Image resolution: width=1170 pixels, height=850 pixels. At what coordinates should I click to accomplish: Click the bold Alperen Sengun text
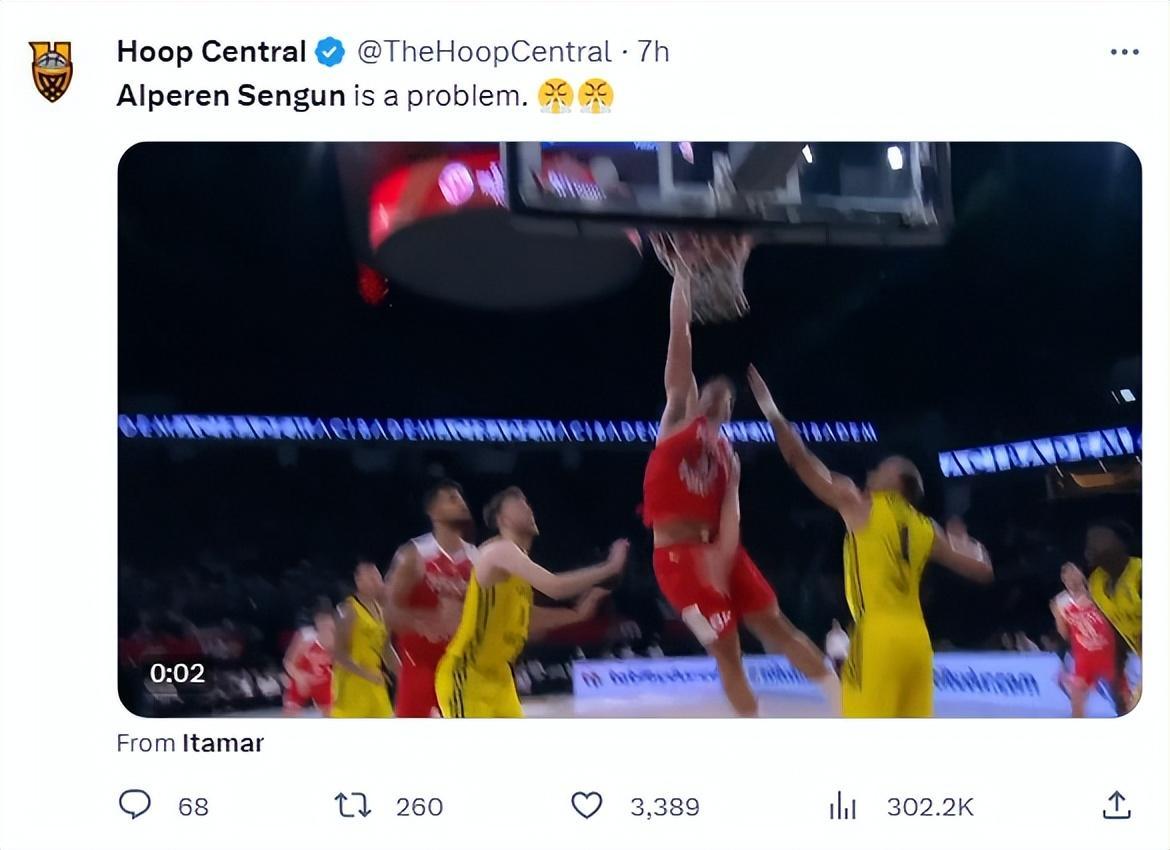click(231, 96)
